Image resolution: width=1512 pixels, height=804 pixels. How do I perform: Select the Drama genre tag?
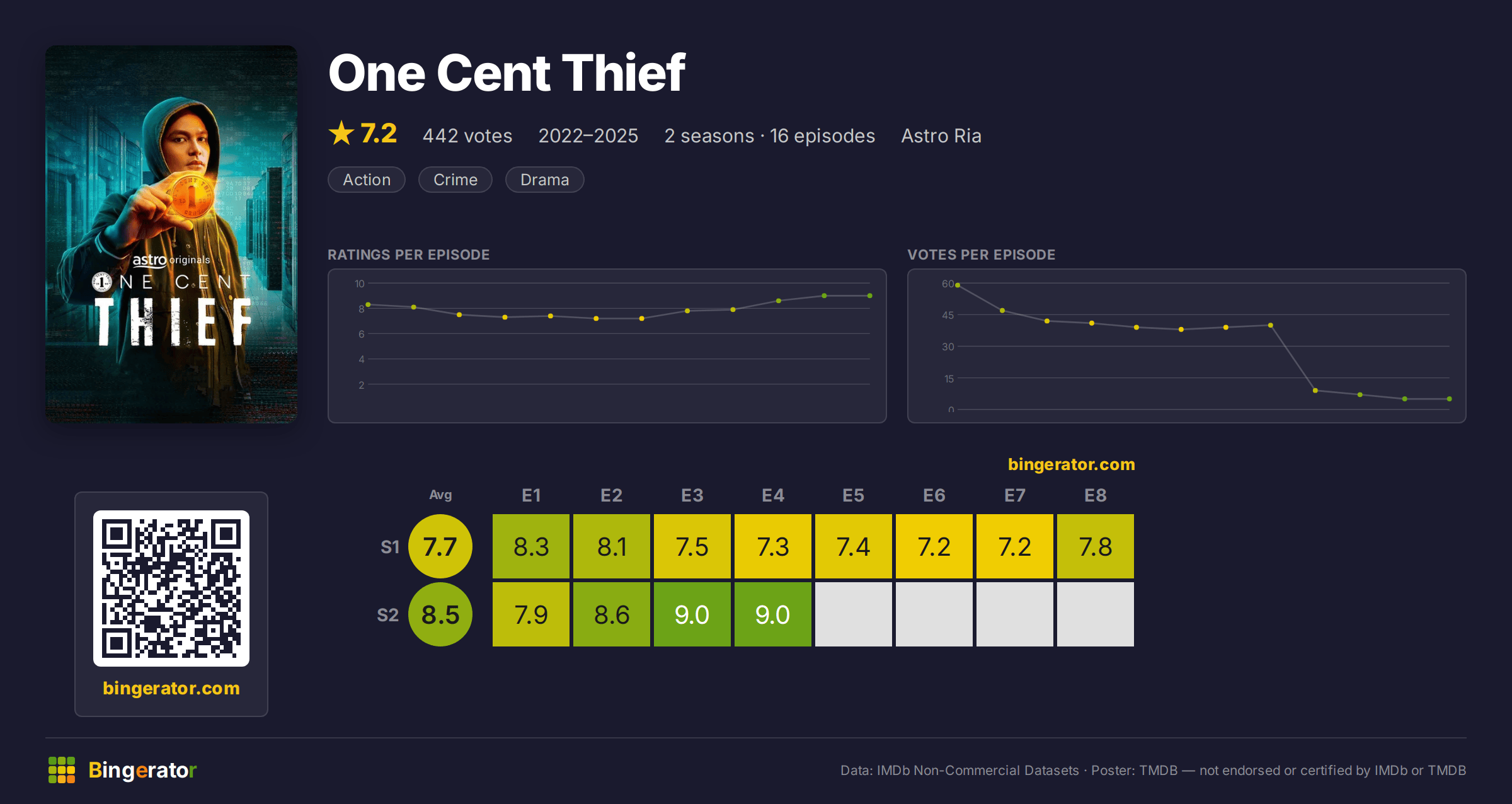[x=545, y=180]
